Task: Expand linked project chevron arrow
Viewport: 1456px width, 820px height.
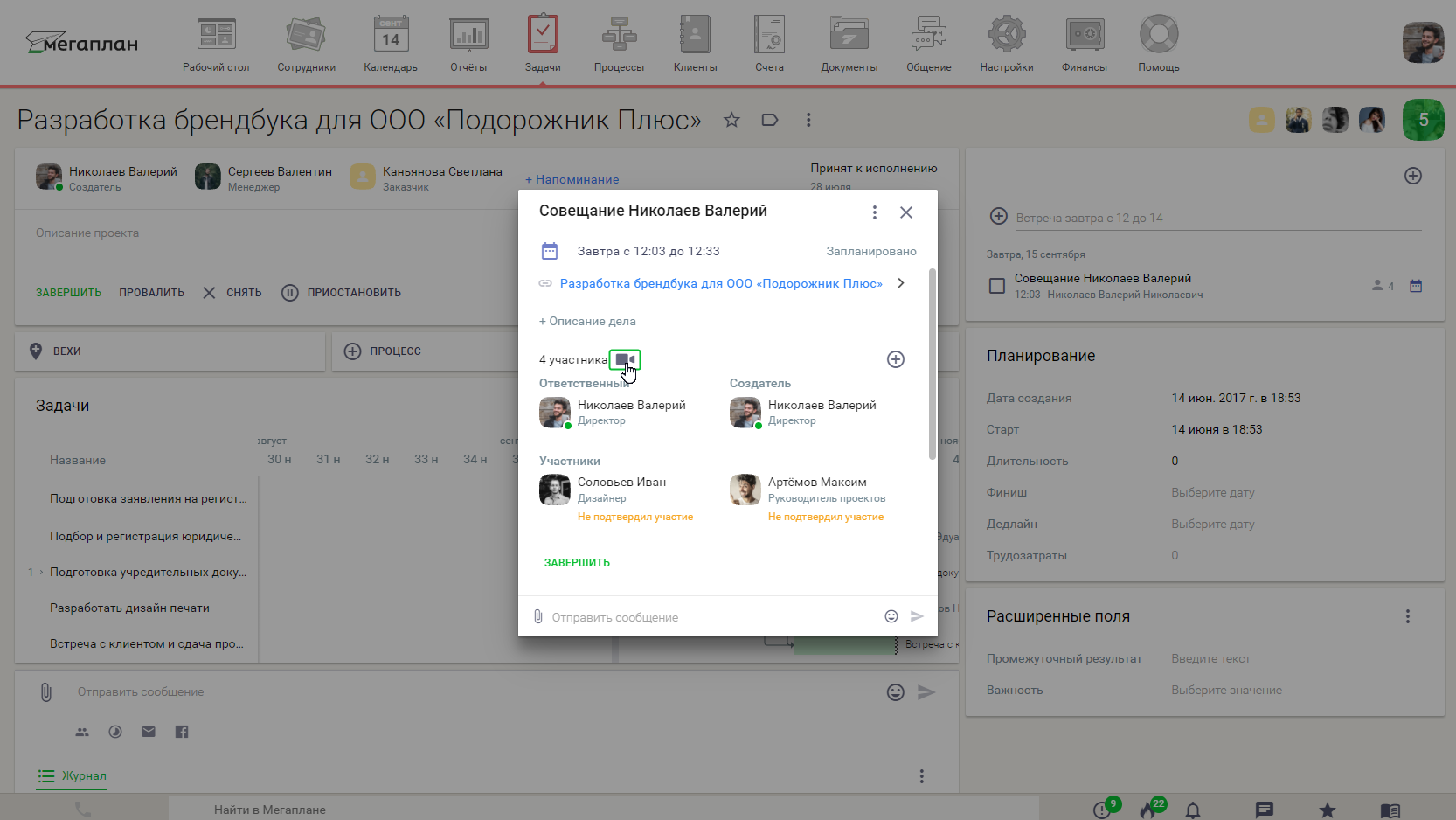Action: coord(901,283)
